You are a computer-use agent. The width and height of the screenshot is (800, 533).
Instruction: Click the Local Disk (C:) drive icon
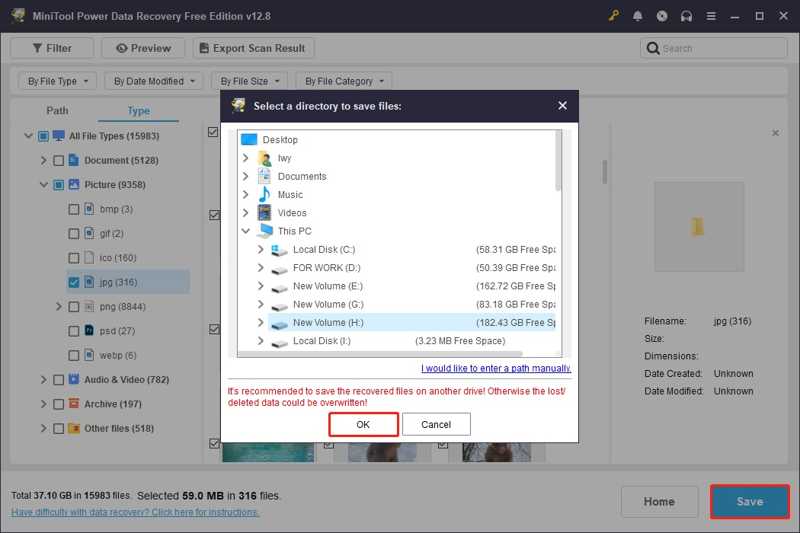(279, 249)
